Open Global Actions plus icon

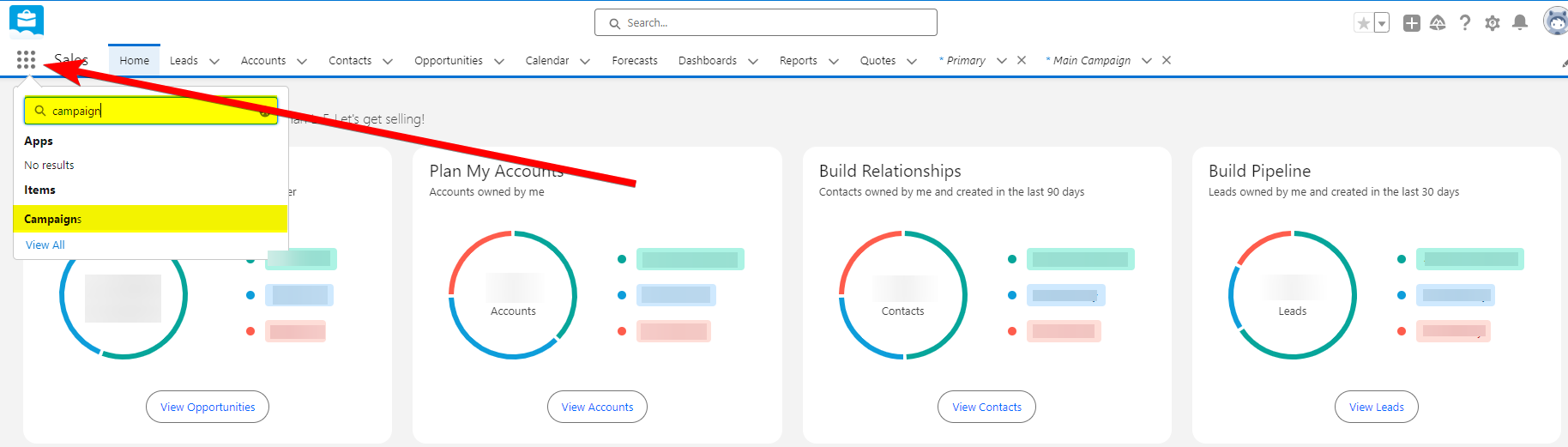pos(1412,23)
